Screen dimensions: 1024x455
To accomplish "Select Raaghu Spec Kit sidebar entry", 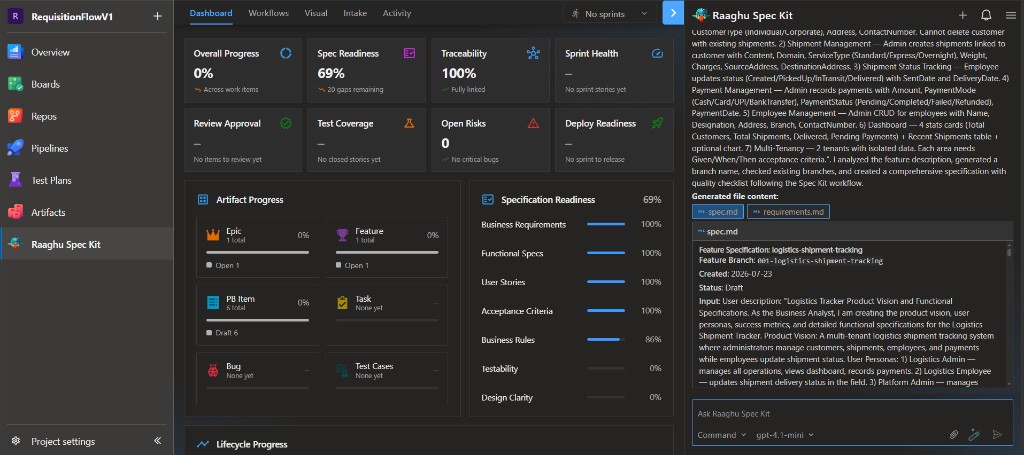I will coord(86,244).
